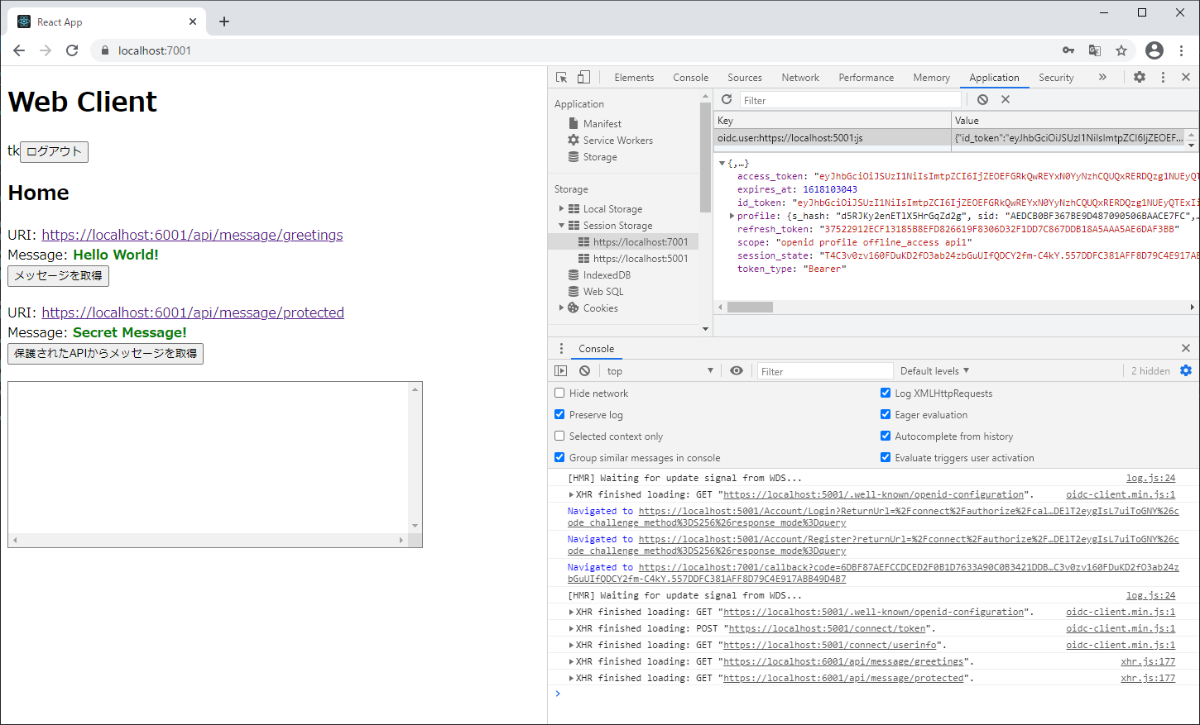This screenshot has width=1200, height=725.
Task: Show the console sidebar icon
Action: click(561, 371)
